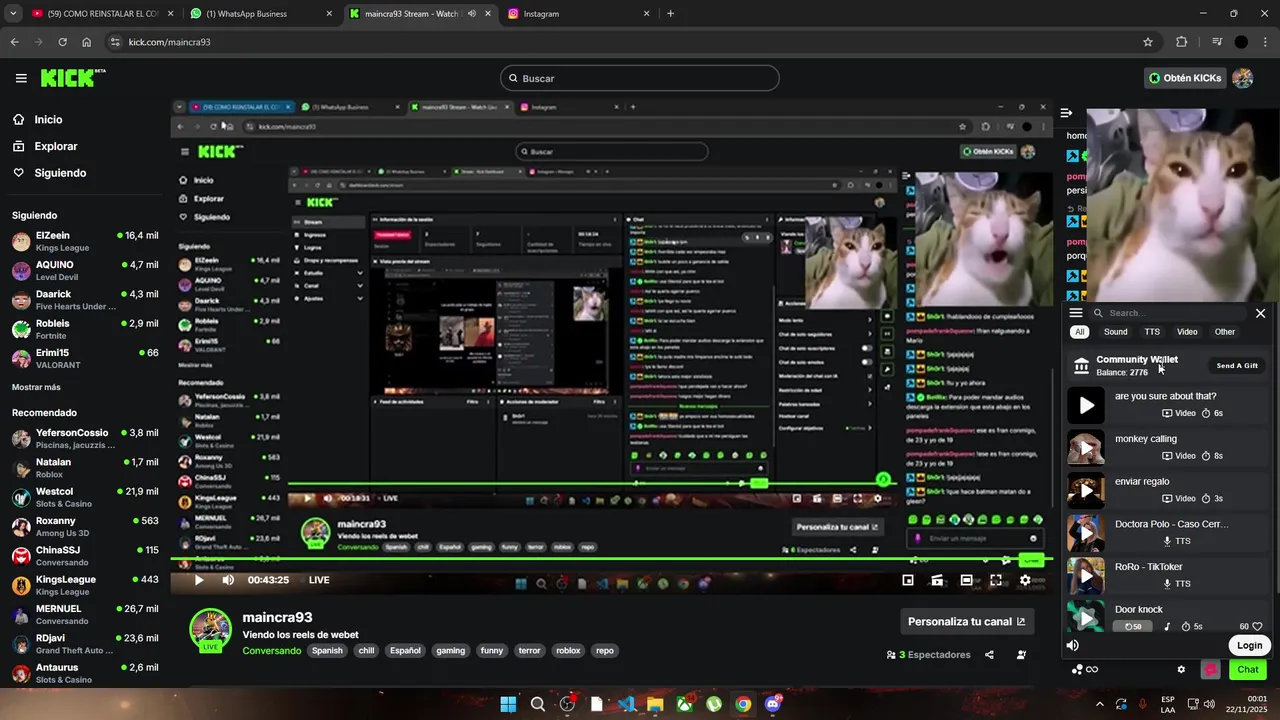Viewport: 1280px width, 720px height.
Task: Open the Conversando category link
Action: pos(271,650)
